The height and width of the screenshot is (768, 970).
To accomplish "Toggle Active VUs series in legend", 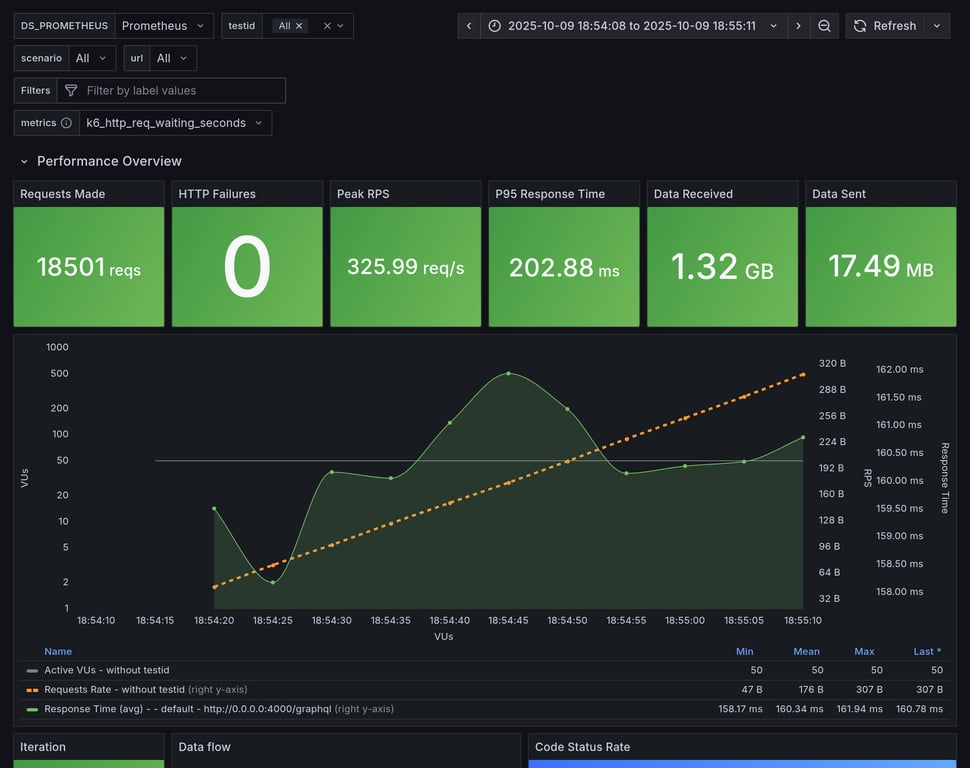I will (106, 670).
